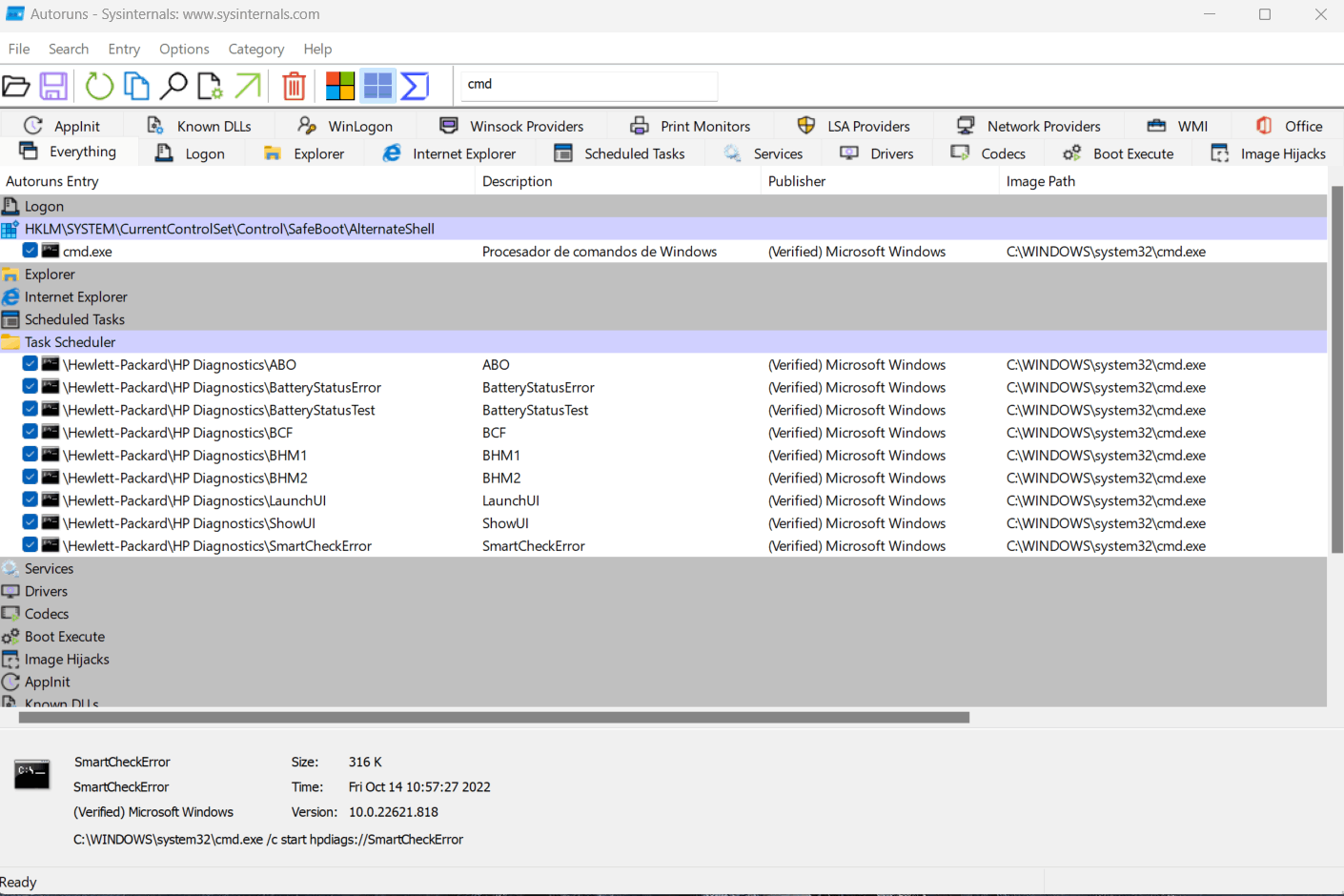Image resolution: width=1344 pixels, height=896 pixels.
Task: Click the Autoruns app icon in the title bar
Action: click(x=15, y=14)
